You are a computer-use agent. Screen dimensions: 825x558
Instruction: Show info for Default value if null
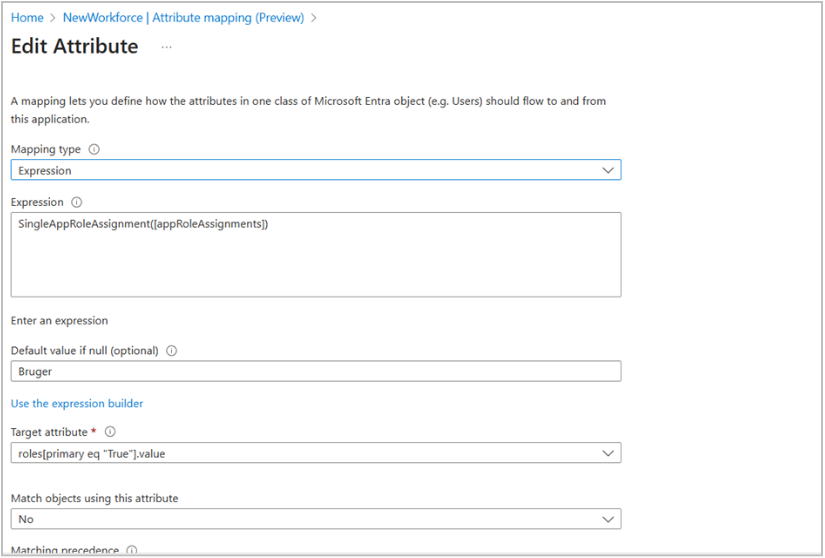[171, 351]
